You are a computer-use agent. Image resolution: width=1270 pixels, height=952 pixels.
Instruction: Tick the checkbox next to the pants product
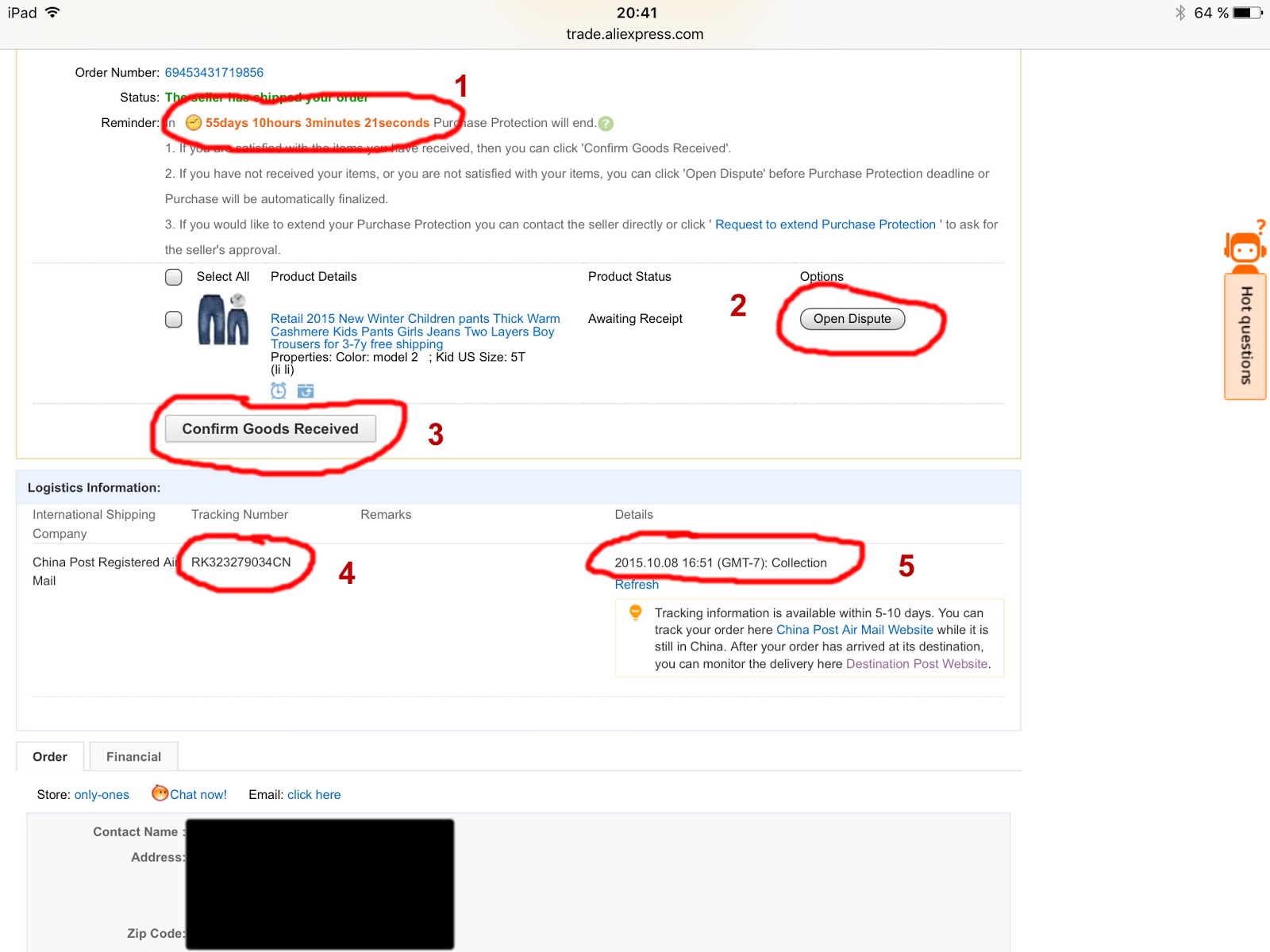pyautogui.click(x=172, y=319)
